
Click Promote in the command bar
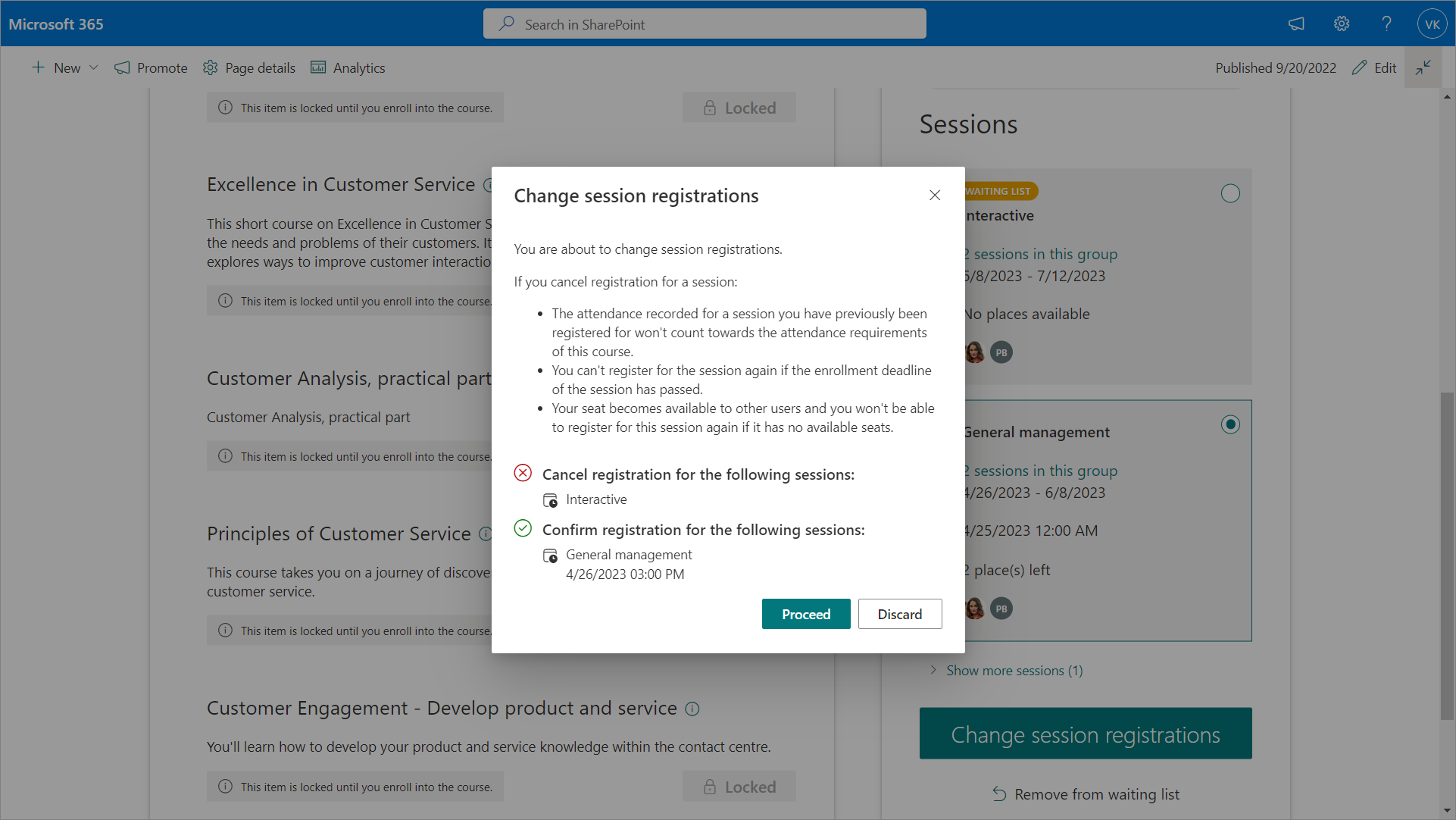point(151,67)
